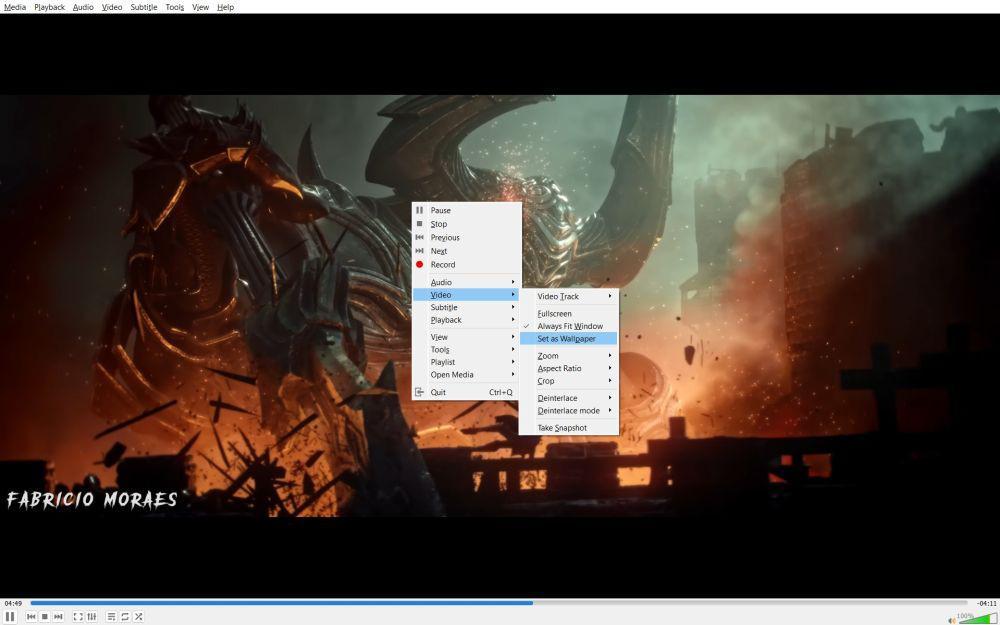1000x625 pixels.
Task: Expand the highlighted Video context submenu
Action: (x=467, y=295)
